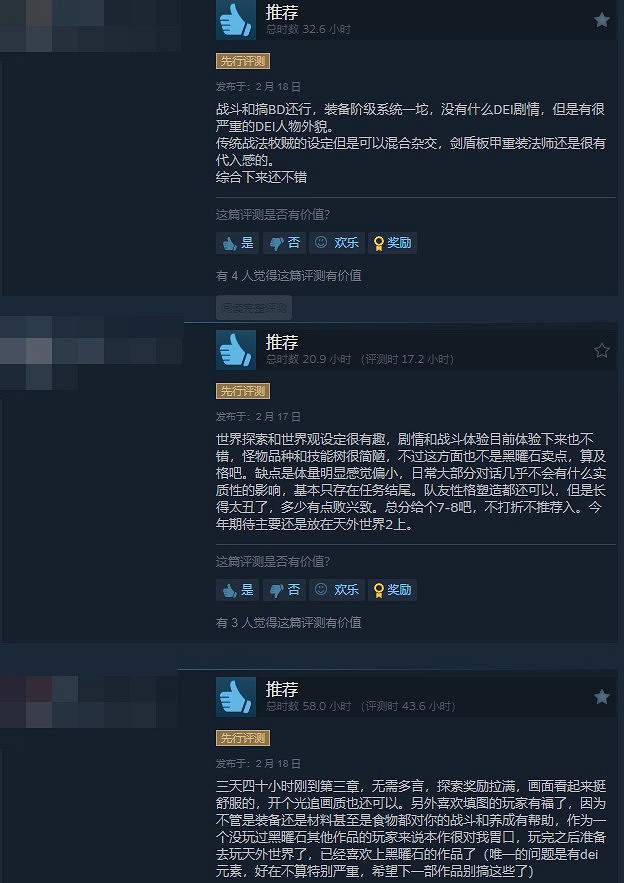The height and width of the screenshot is (883, 624).
Task: Vote 否 (no) on the second review
Action: 284,590
